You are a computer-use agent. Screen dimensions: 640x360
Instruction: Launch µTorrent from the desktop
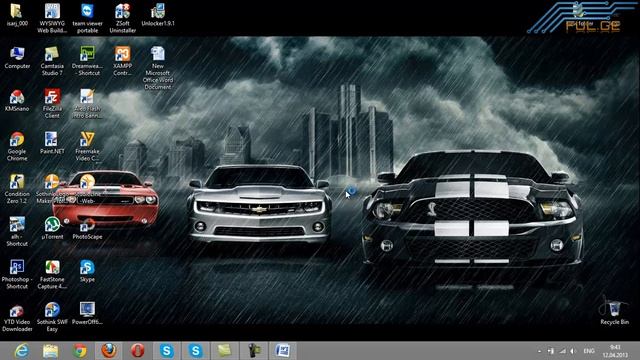pos(52,228)
